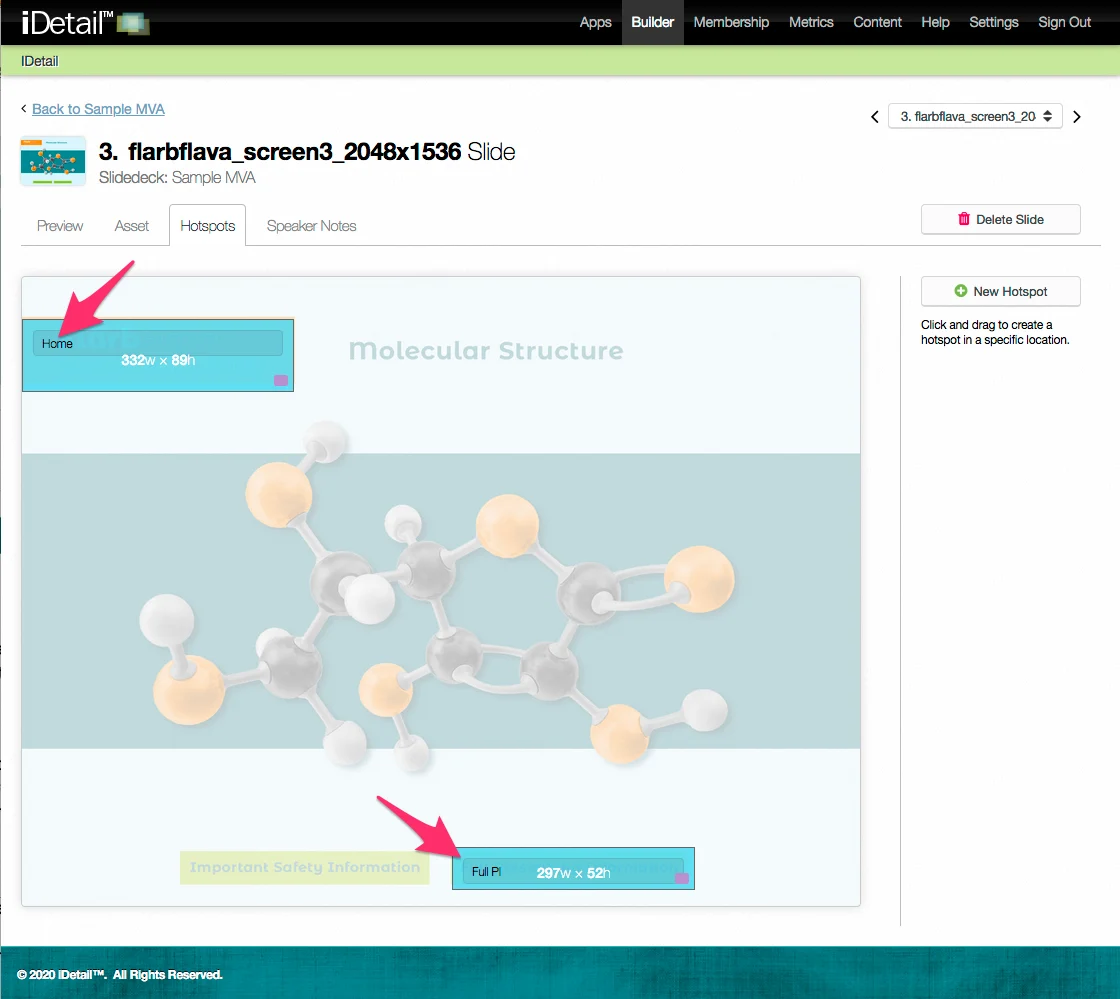Click the IDetail breadcrumb text
Viewport: 1120px width, 999px height.
click(x=39, y=61)
